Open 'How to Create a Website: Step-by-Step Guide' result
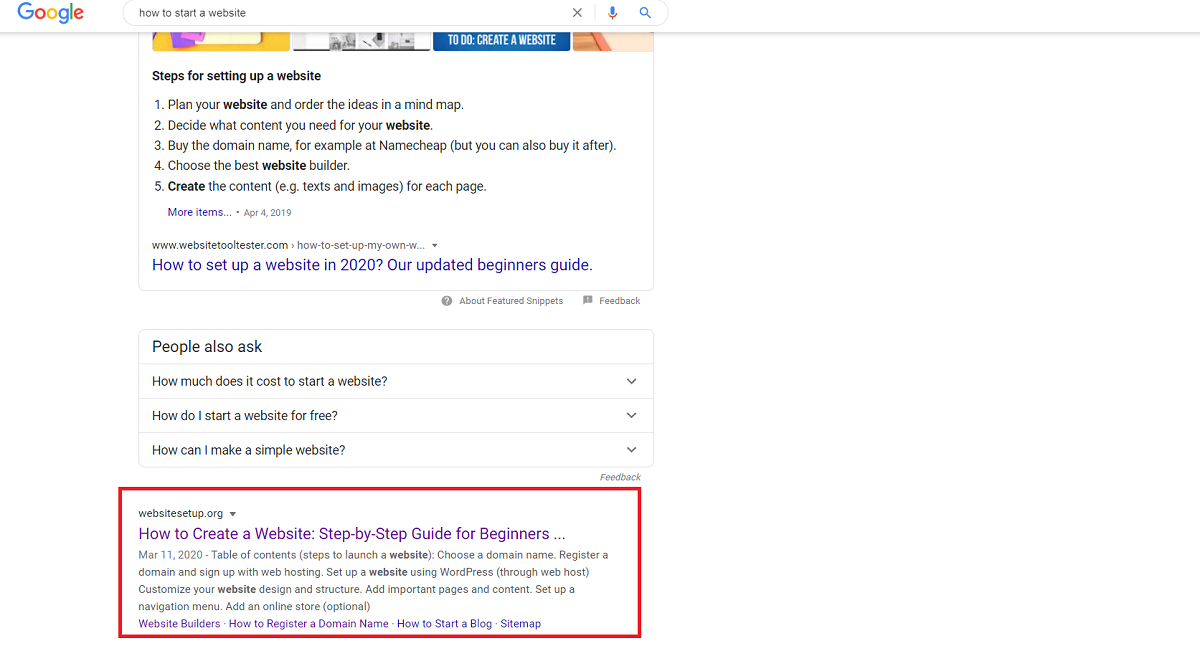This screenshot has height=646, width=1200. tap(352, 534)
